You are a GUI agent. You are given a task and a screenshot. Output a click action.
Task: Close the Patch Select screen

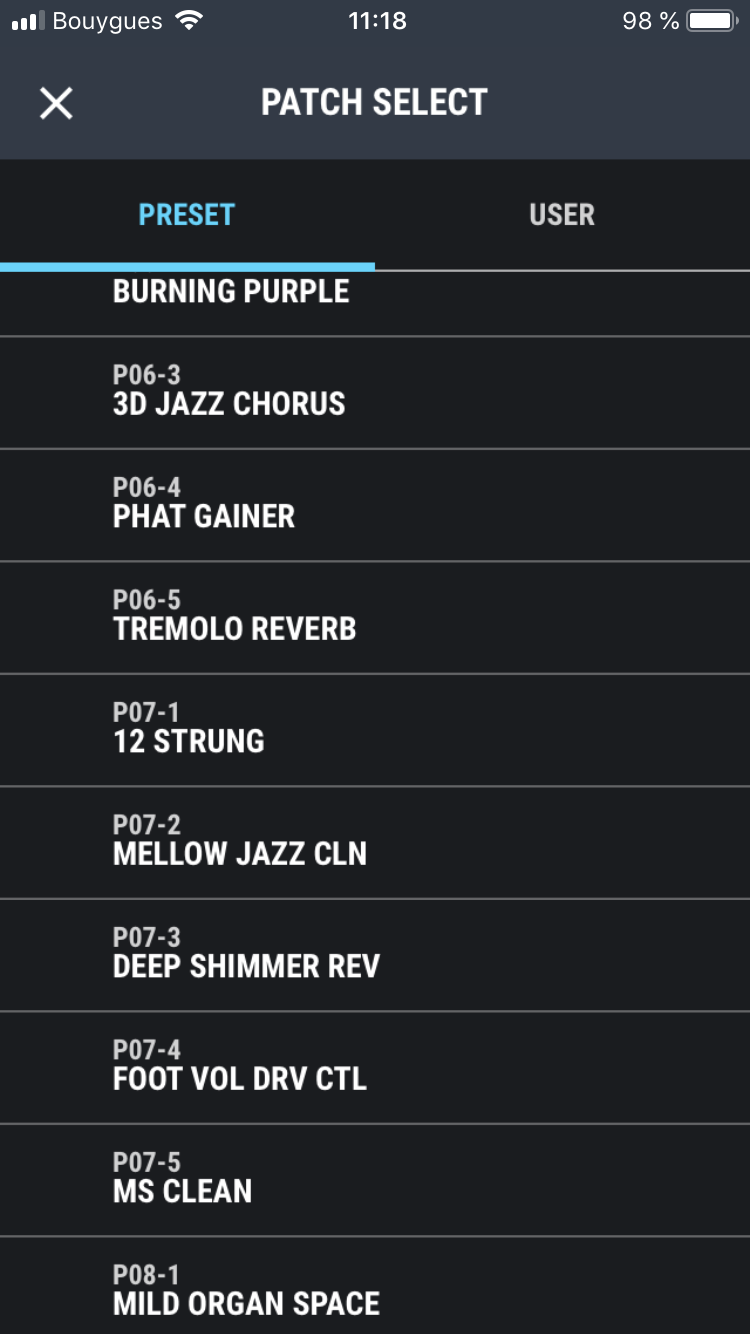tap(56, 103)
